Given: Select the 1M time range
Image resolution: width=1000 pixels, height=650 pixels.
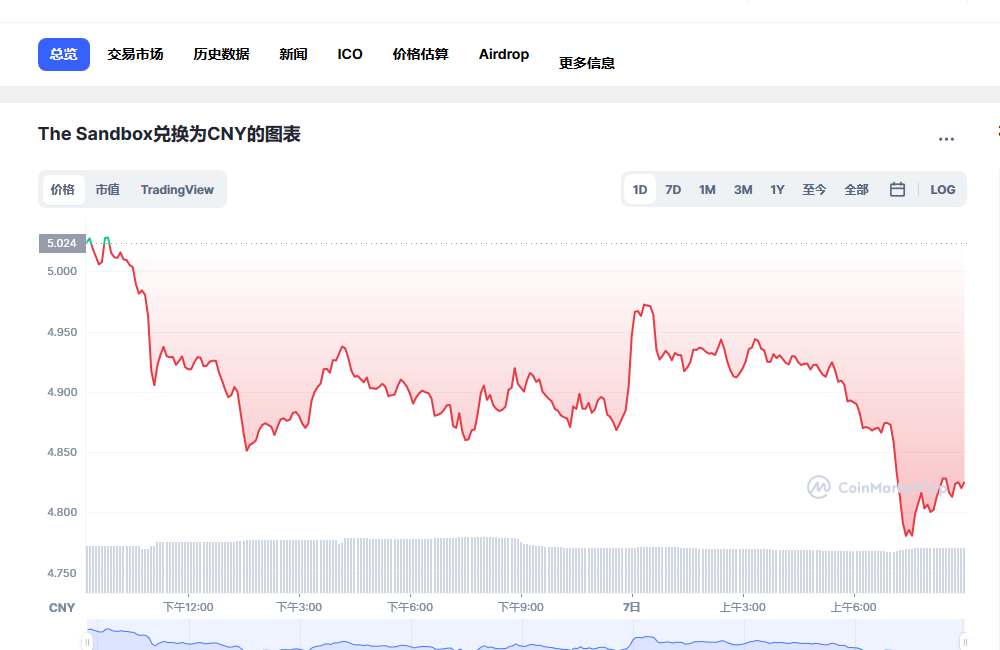Looking at the screenshot, I should [x=707, y=189].
